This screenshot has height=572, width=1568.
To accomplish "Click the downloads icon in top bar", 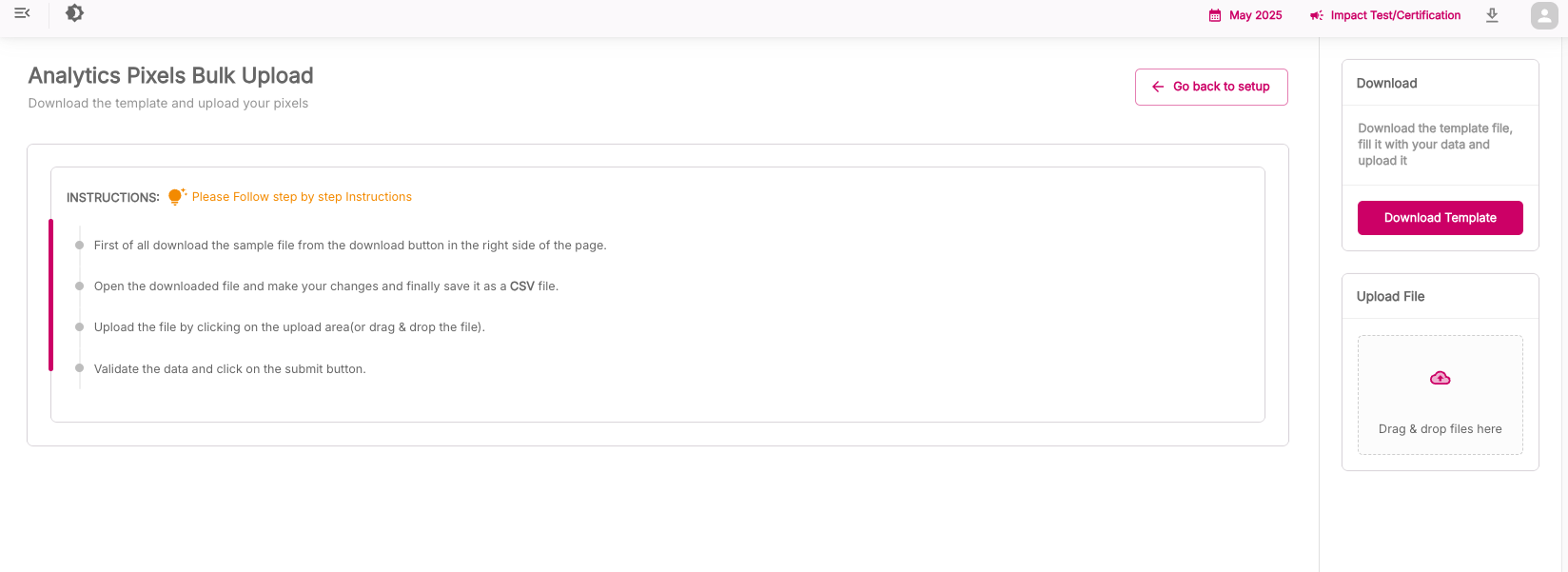I will (x=1492, y=15).
